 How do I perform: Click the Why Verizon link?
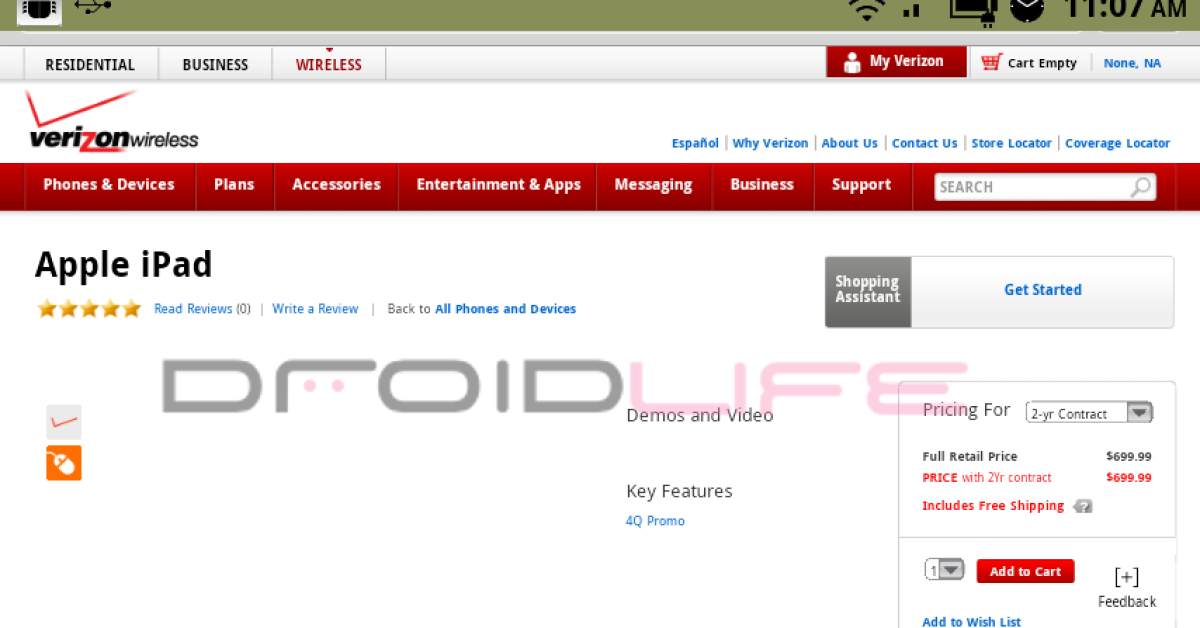pyautogui.click(x=770, y=143)
